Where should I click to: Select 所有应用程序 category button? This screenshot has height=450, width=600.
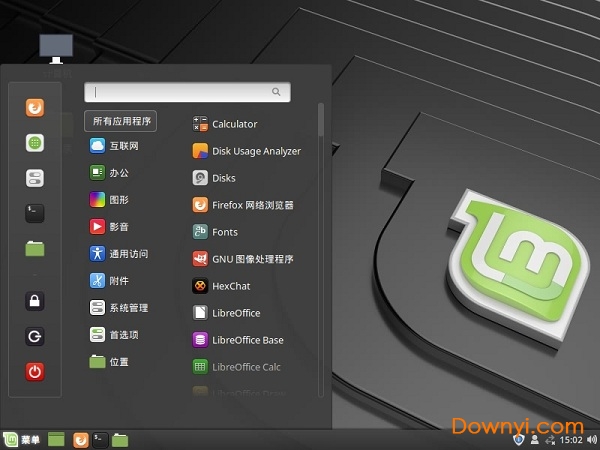[x=121, y=121]
